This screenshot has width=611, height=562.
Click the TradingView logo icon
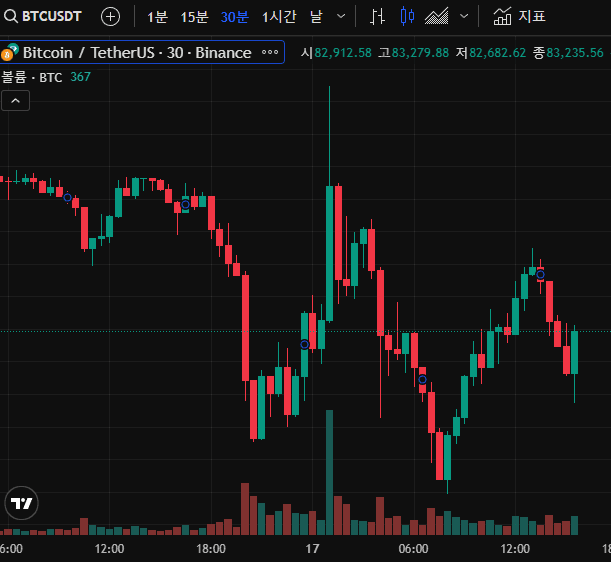20,503
